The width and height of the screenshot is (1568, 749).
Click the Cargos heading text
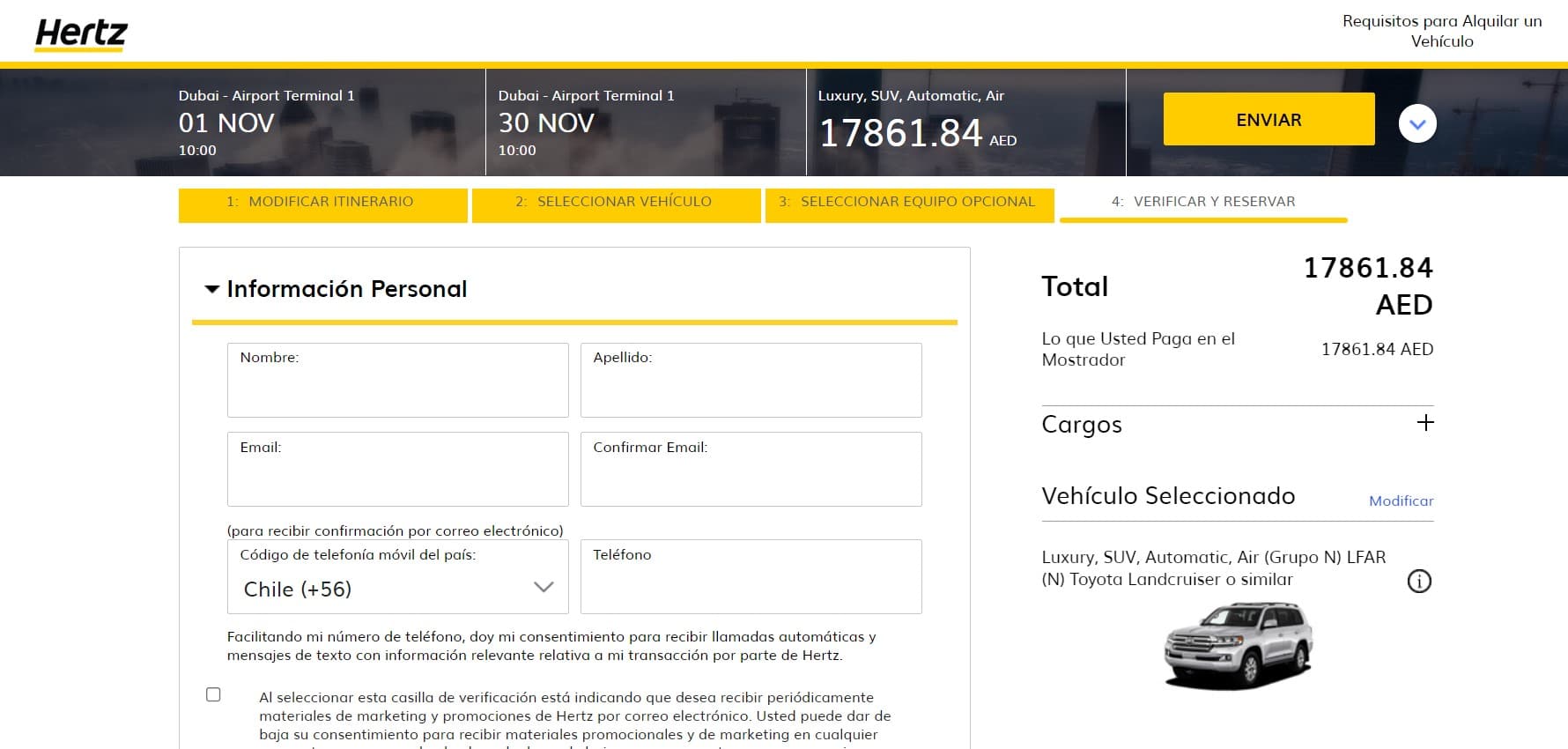(x=1082, y=425)
